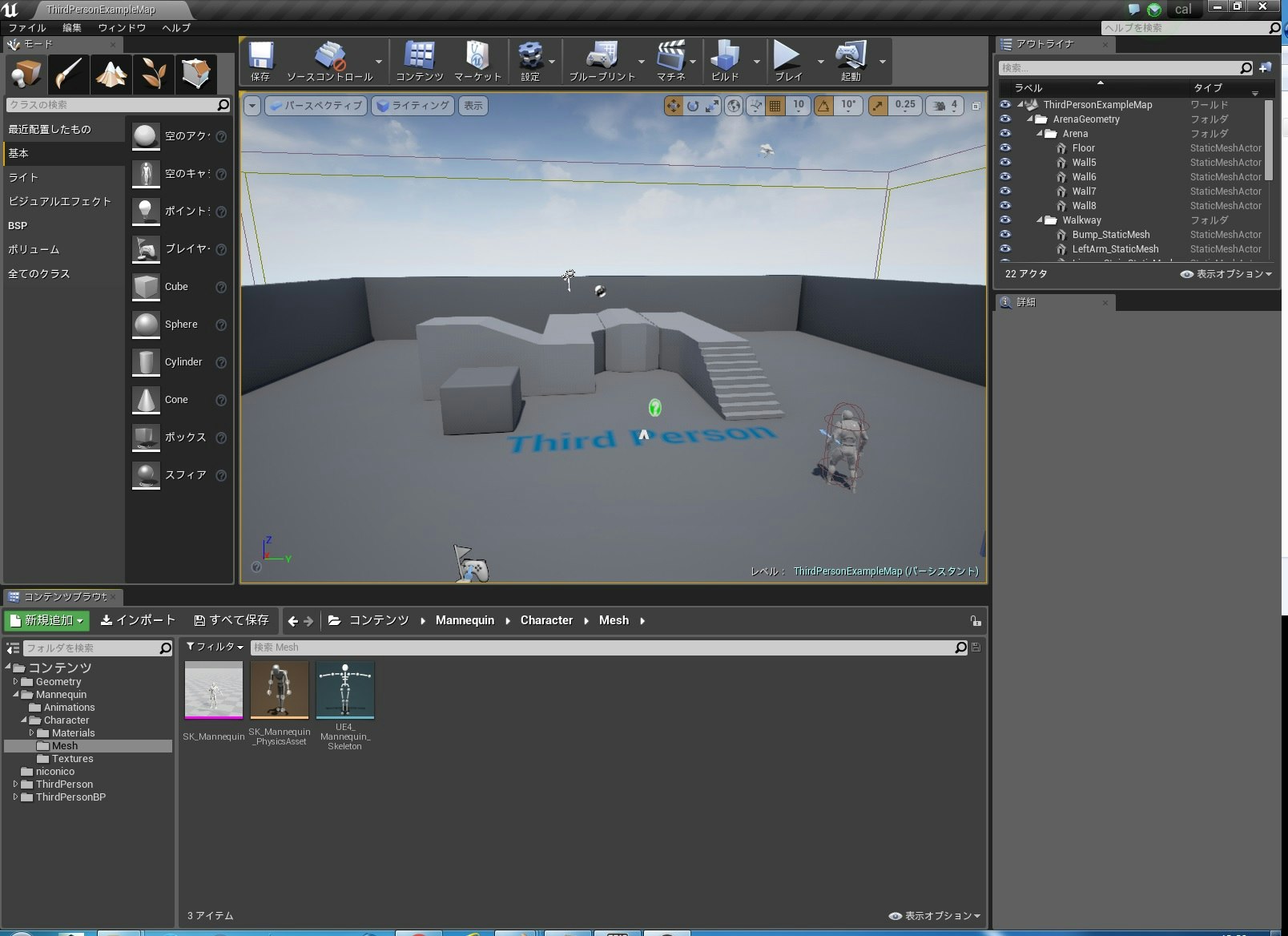Select the translate gizmo tool in viewport
This screenshot has height=936, width=1288.
click(x=673, y=106)
